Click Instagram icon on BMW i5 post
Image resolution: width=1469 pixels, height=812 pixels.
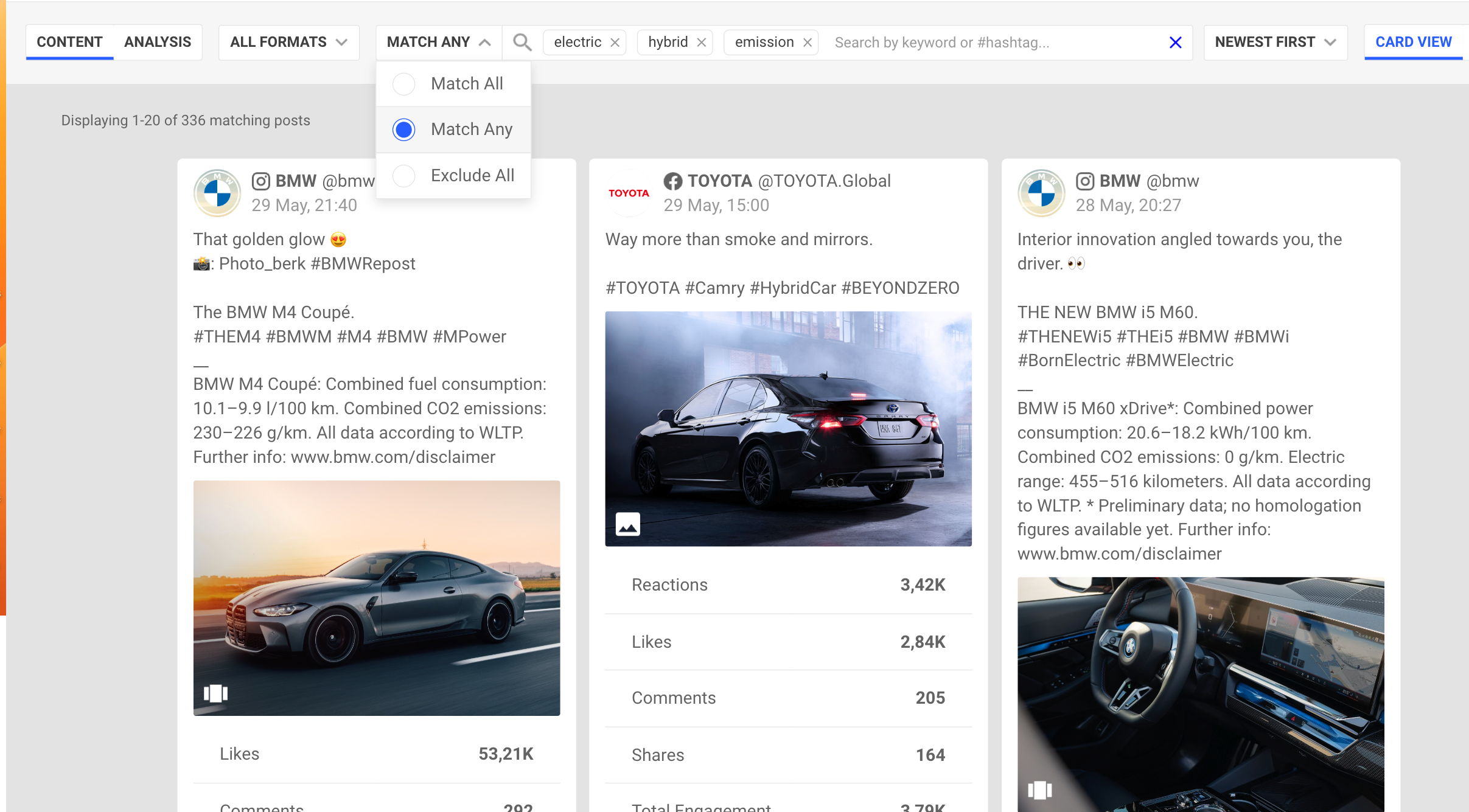[x=1085, y=181]
